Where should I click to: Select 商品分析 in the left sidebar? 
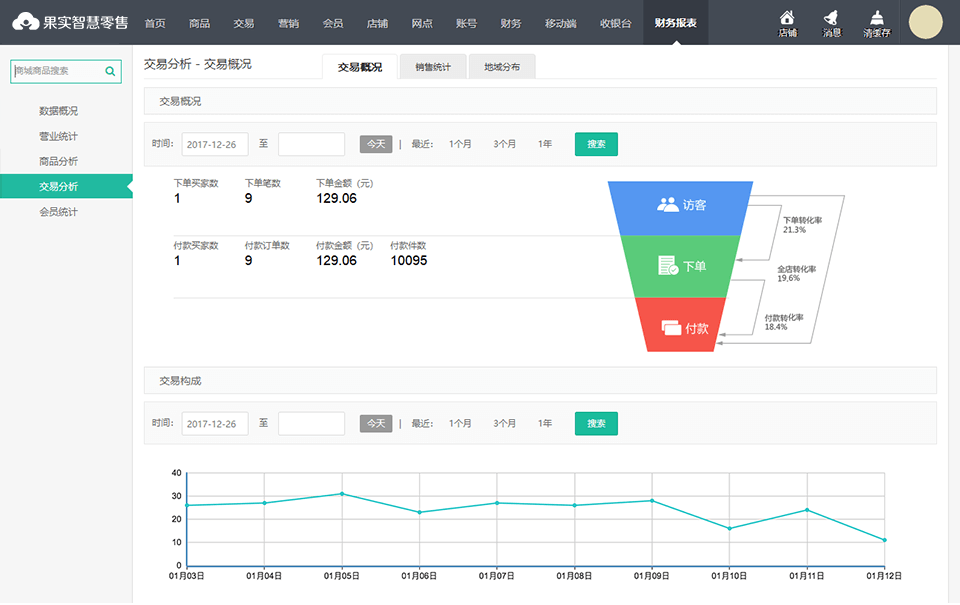(58, 161)
